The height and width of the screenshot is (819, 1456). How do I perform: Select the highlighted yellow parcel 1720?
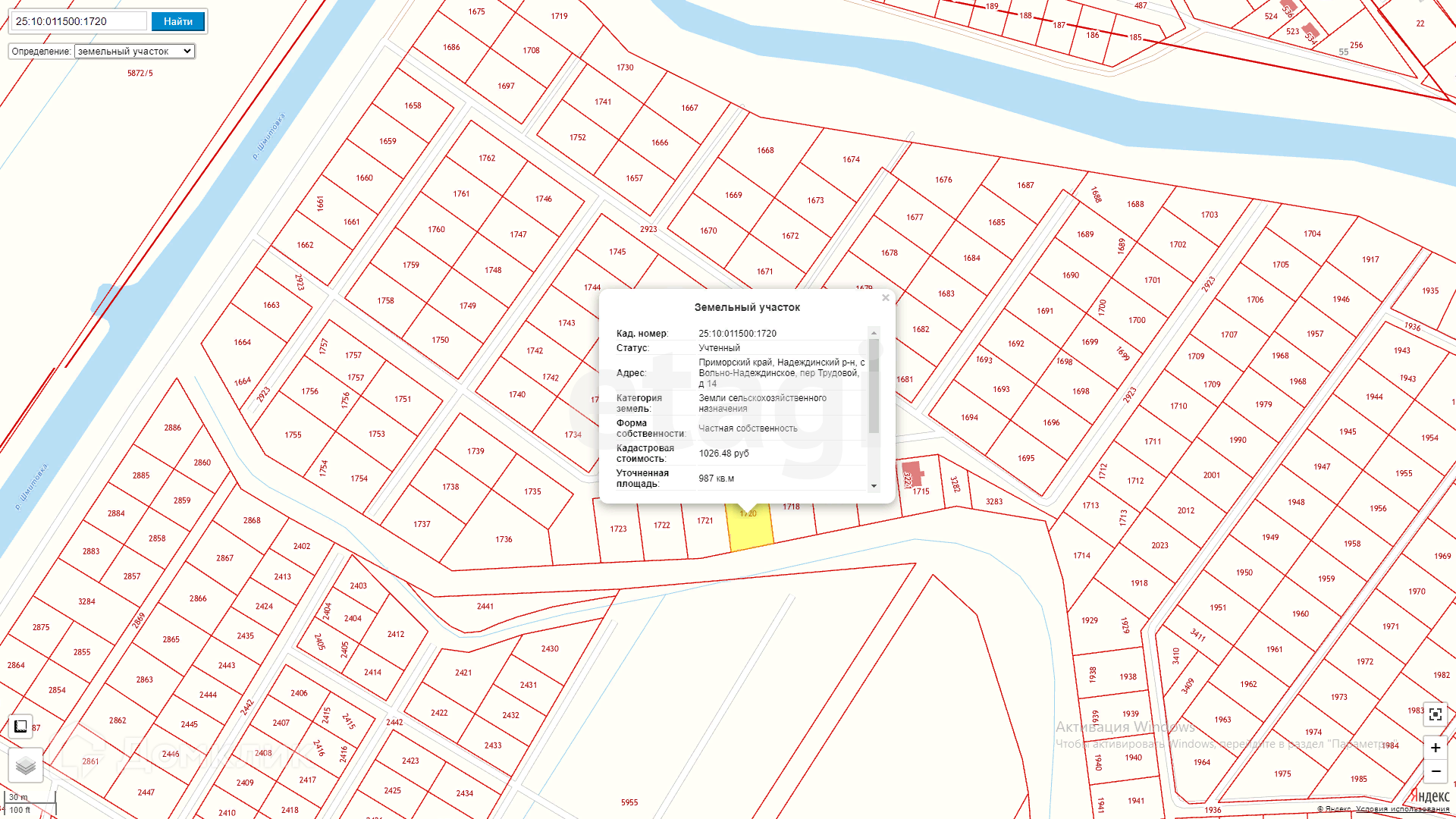[750, 530]
